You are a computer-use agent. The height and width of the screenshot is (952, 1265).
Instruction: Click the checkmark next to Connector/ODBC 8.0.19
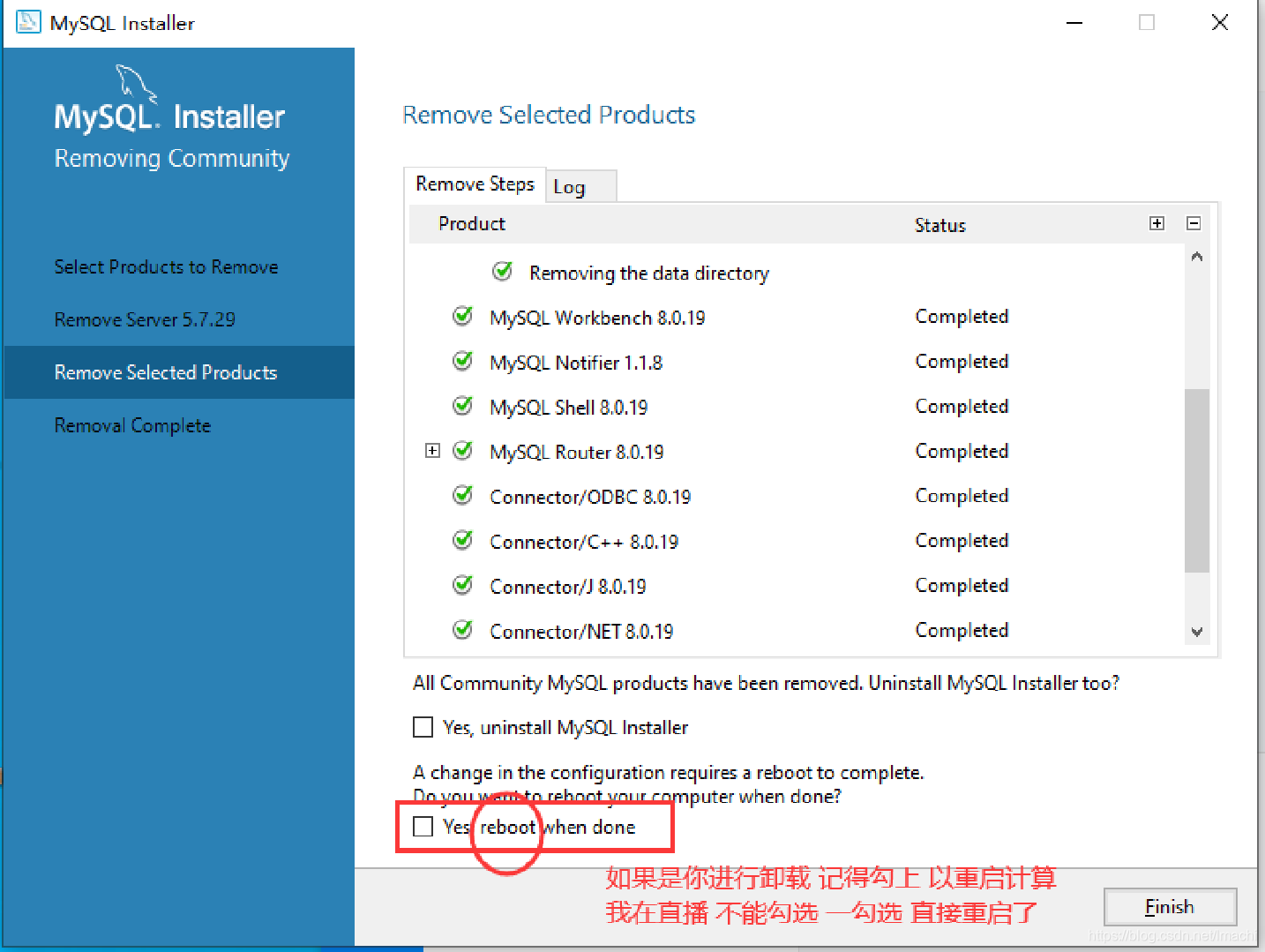pyautogui.click(x=462, y=495)
